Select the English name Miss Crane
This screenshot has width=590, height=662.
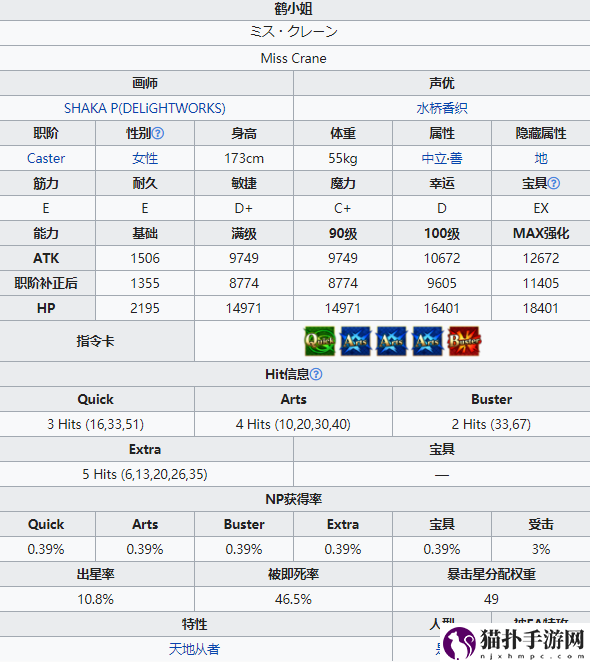[294, 58]
